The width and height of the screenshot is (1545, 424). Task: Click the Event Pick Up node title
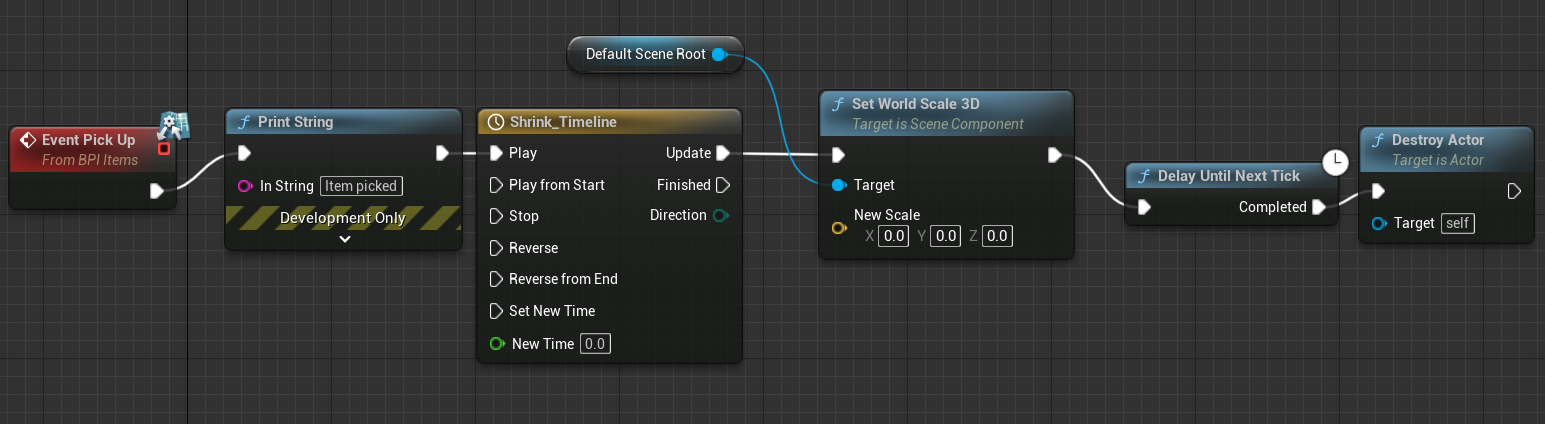[88, 140]
